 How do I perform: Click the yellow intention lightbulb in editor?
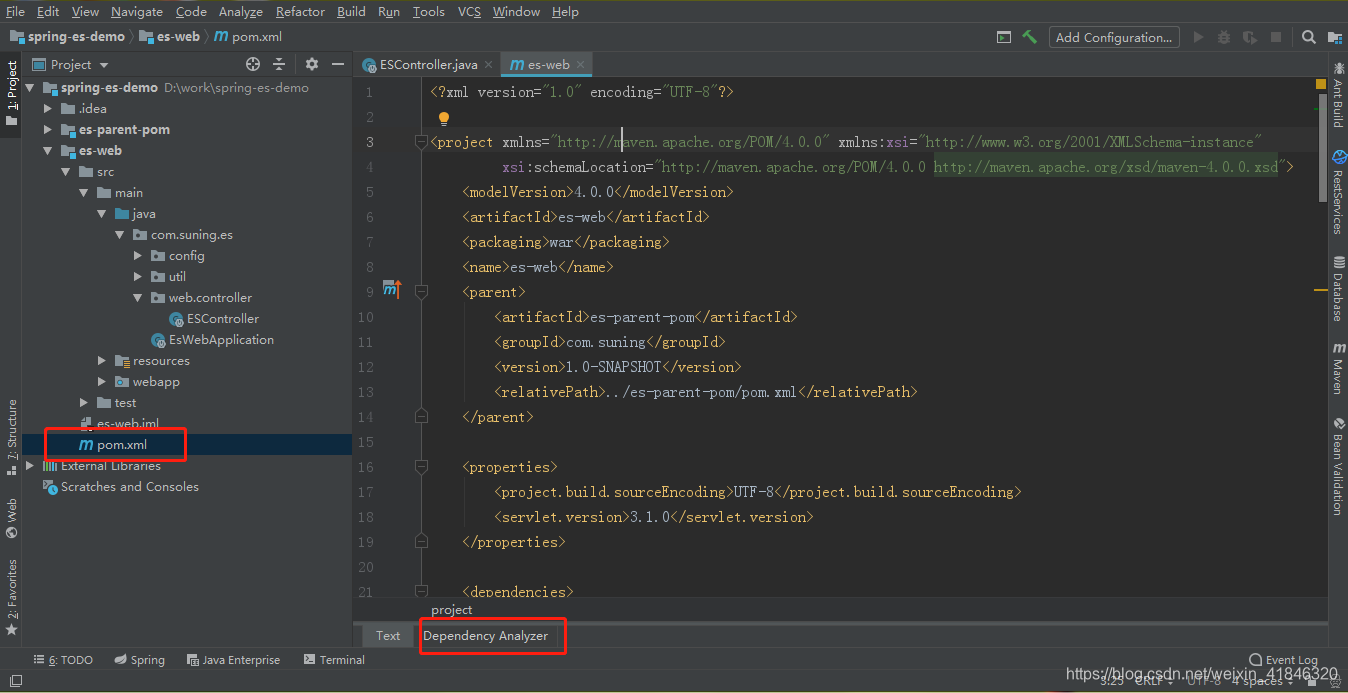445,118
